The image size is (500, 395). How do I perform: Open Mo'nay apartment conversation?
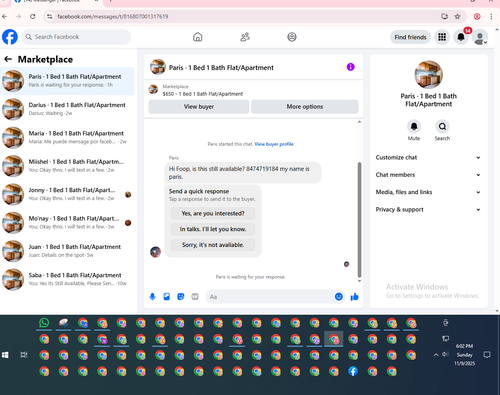(x=67, y=223)
